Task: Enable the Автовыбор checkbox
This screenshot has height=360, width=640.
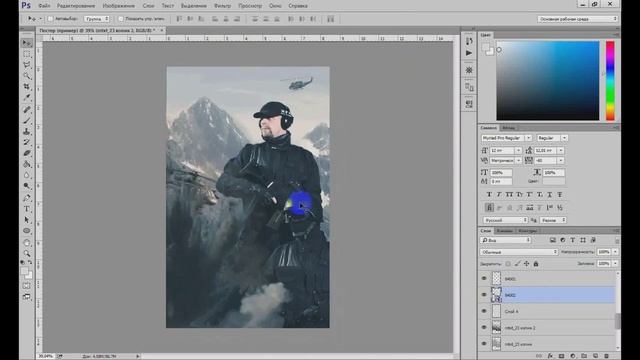Action: (x=51, y=19)
